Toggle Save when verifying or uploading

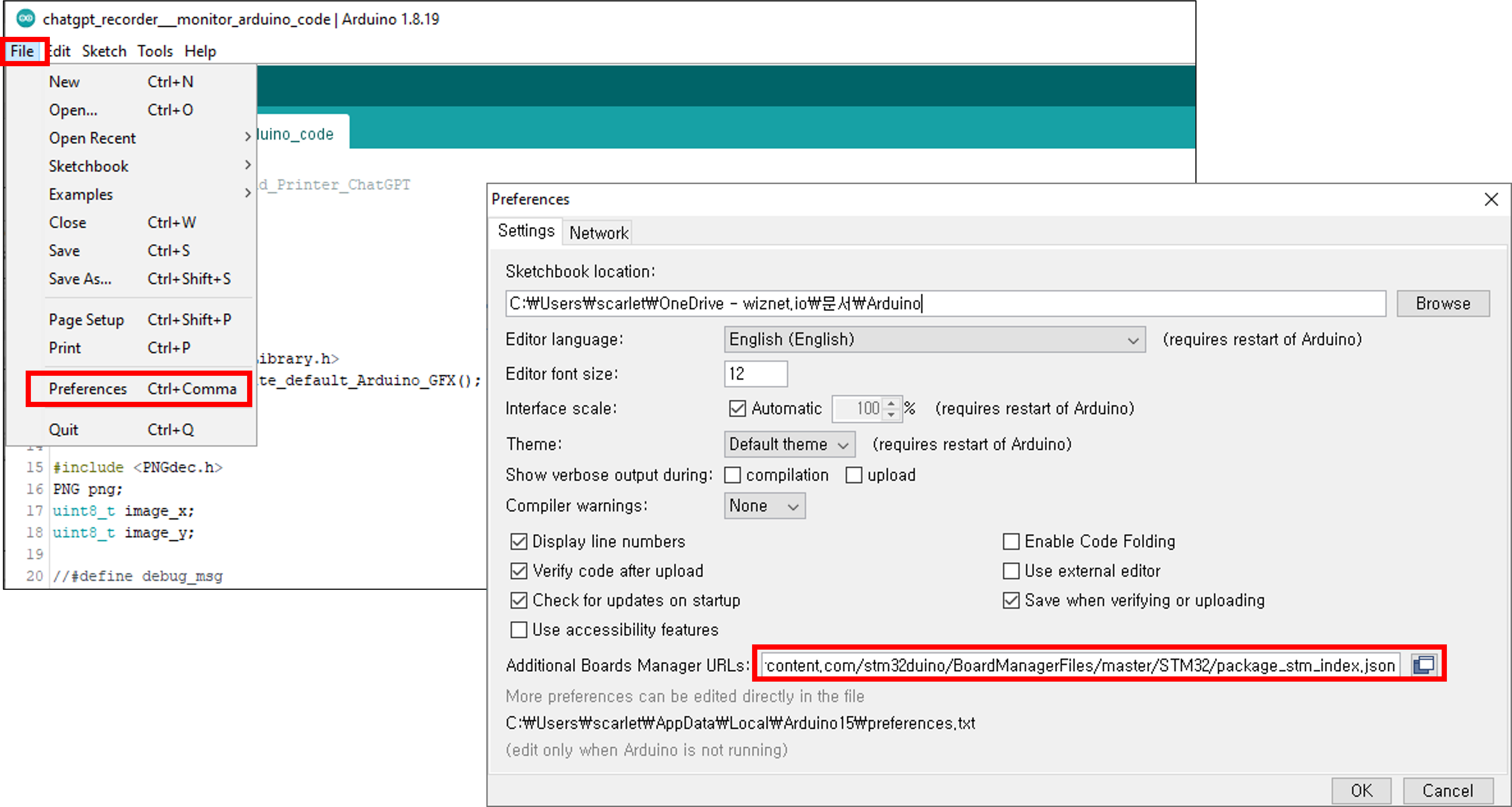click(1011, 600)
